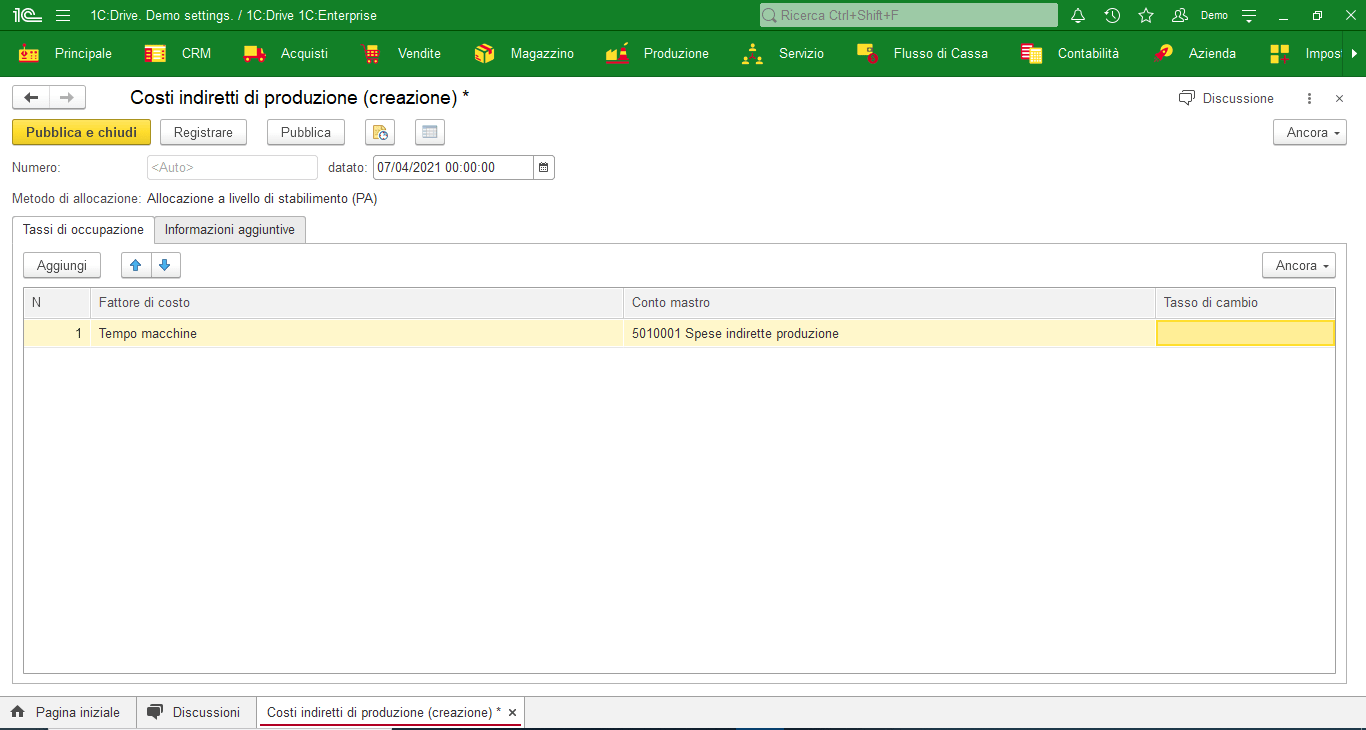Open the 1C main logo menu
Screen dimensions: 1366x730
coord(27,16)
